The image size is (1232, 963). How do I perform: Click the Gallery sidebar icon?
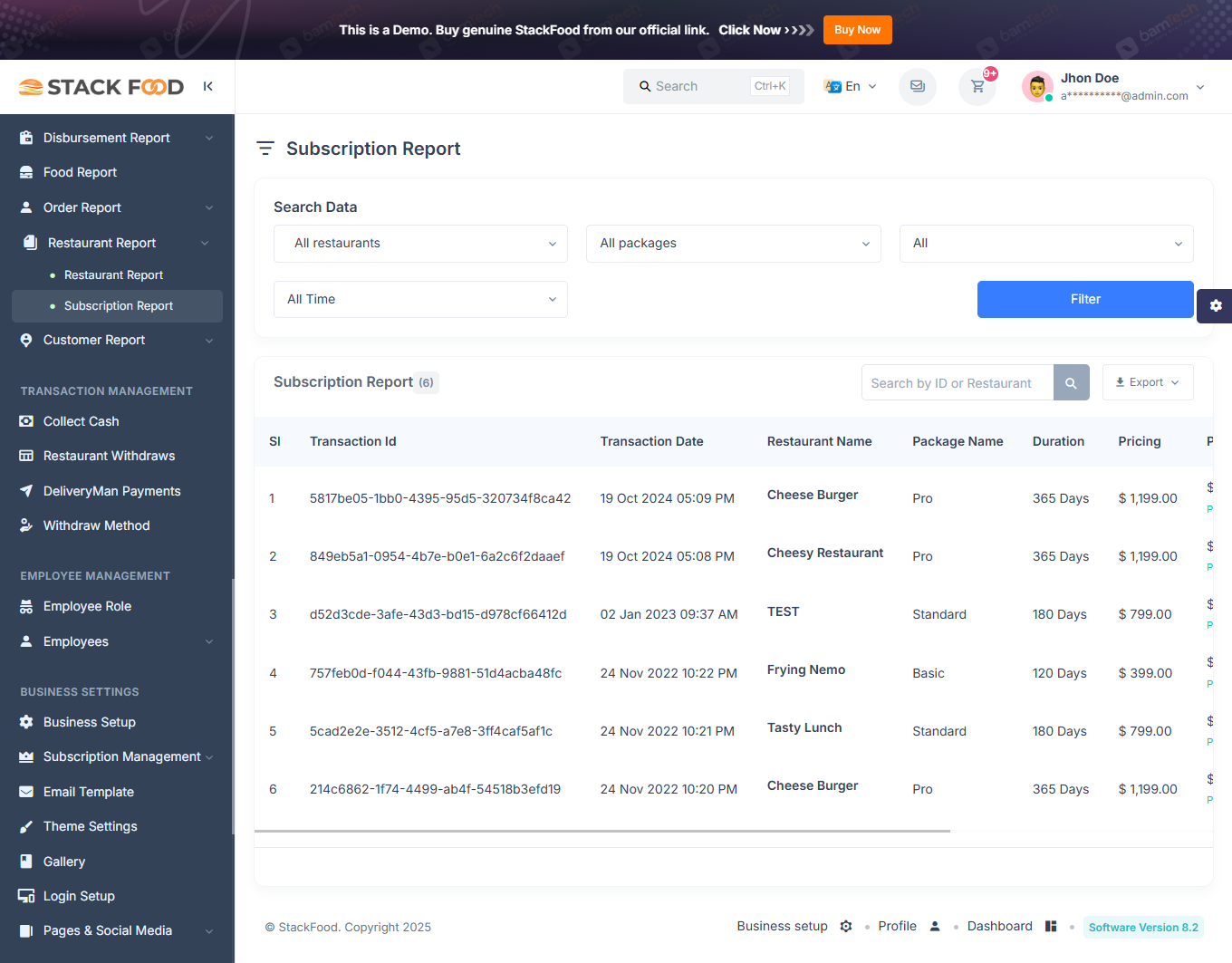(26, 862)
